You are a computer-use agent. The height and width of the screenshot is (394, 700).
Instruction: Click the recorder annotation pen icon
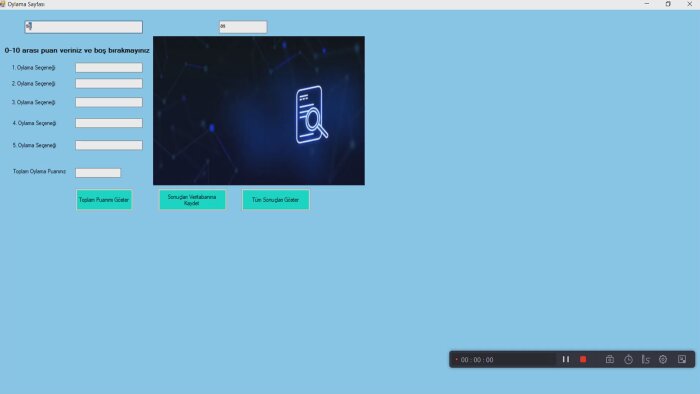646,359
